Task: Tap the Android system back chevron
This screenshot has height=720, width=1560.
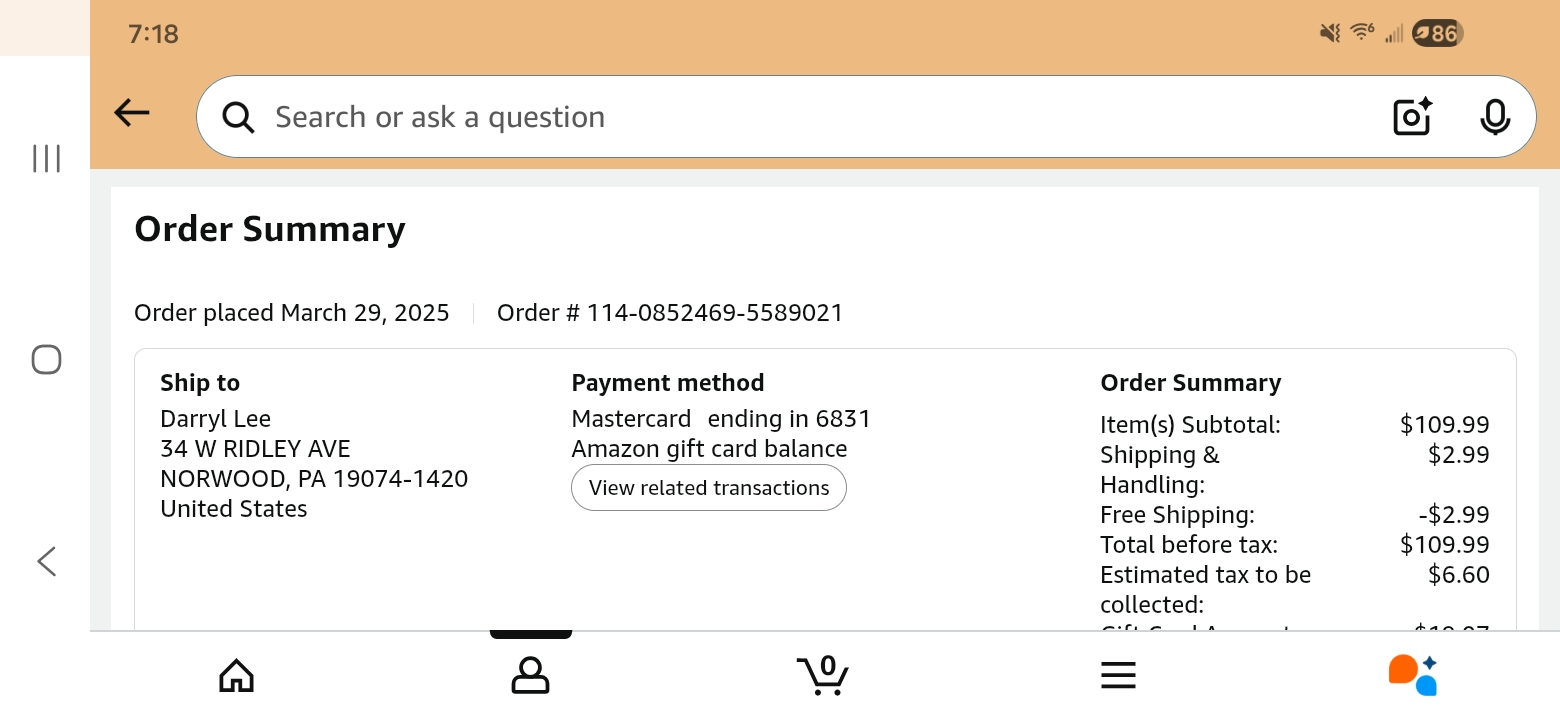Action: tap(47, 561)
